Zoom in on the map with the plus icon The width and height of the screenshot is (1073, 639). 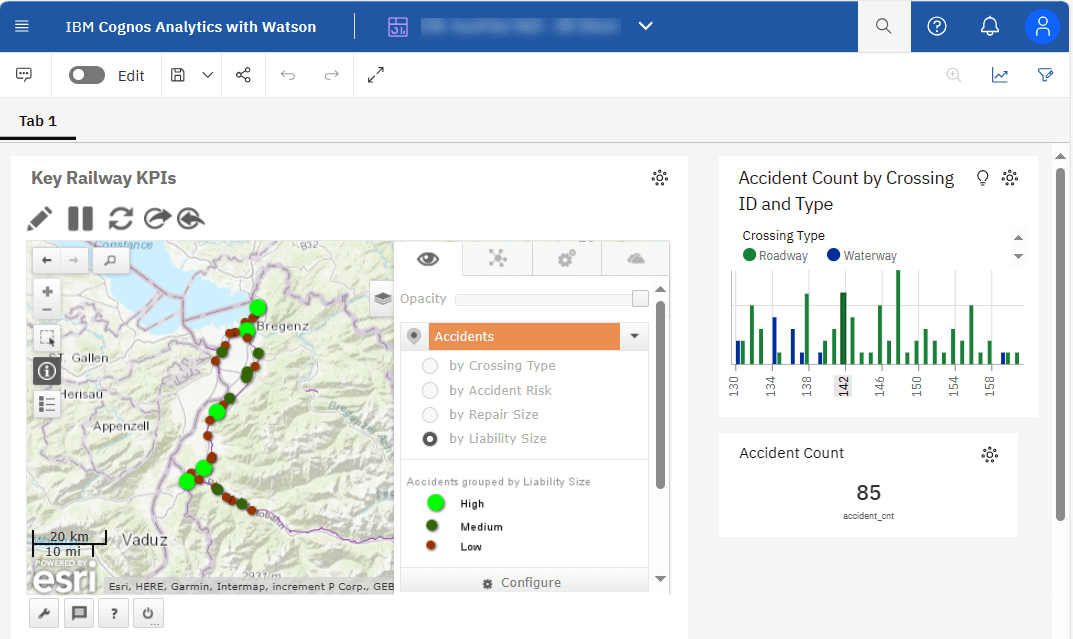46,291
